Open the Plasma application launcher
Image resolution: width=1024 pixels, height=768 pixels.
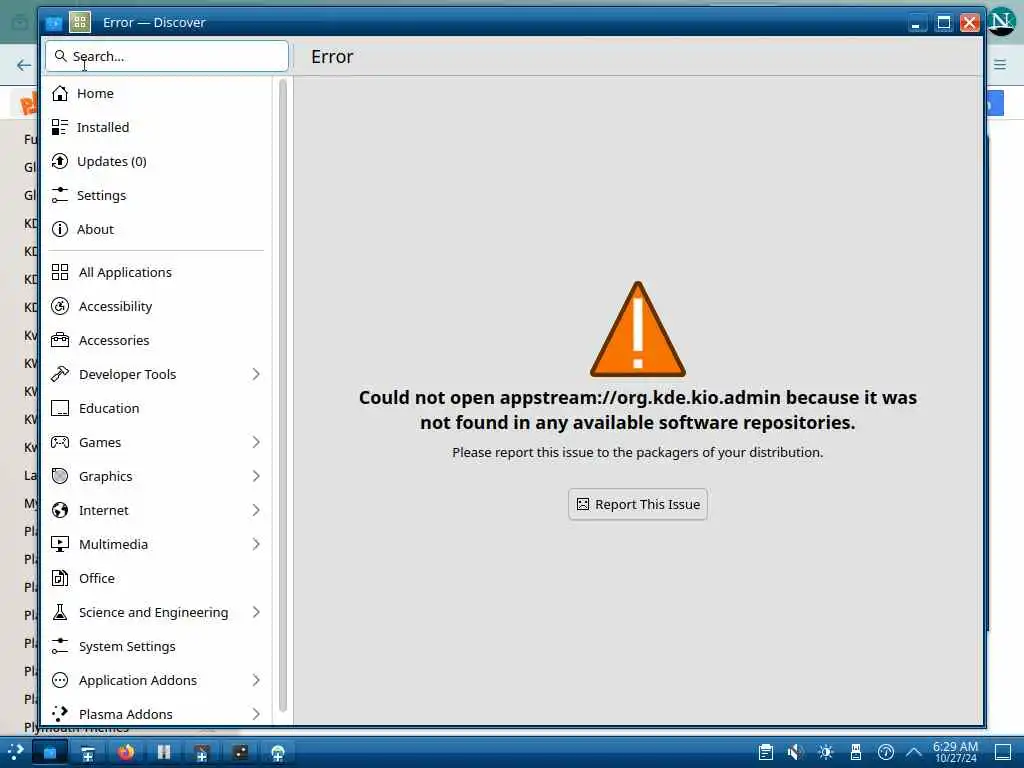[15, 752]
